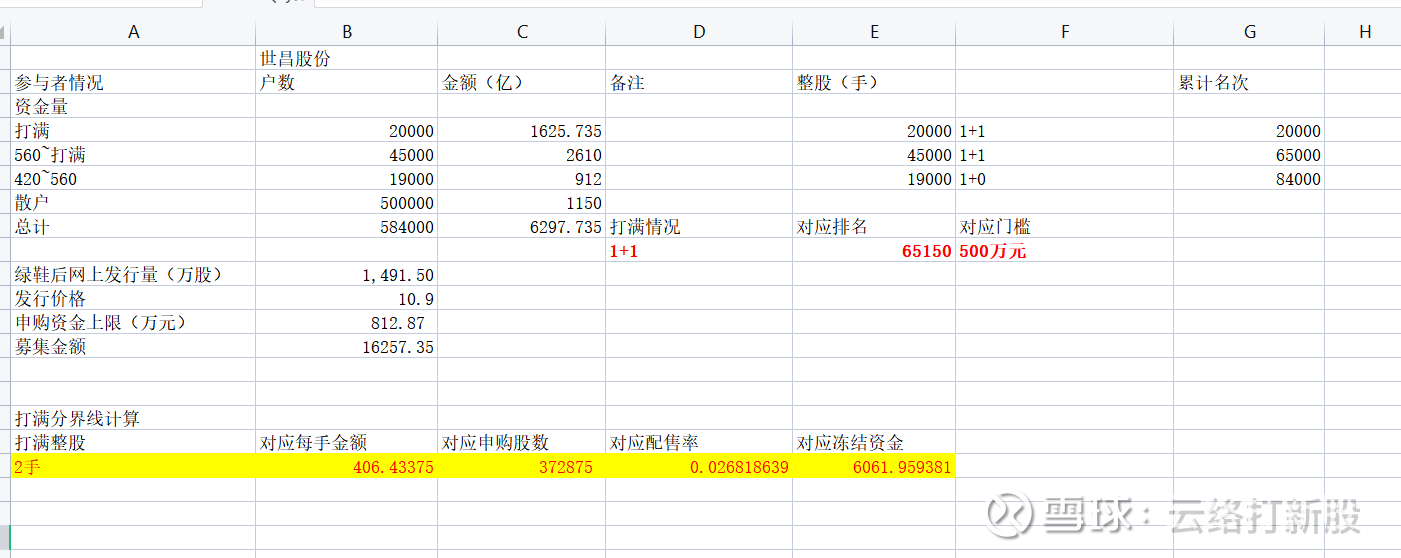Select column C header
Image resolution: width=1401 pixels, height=558 pixels.
522,32
